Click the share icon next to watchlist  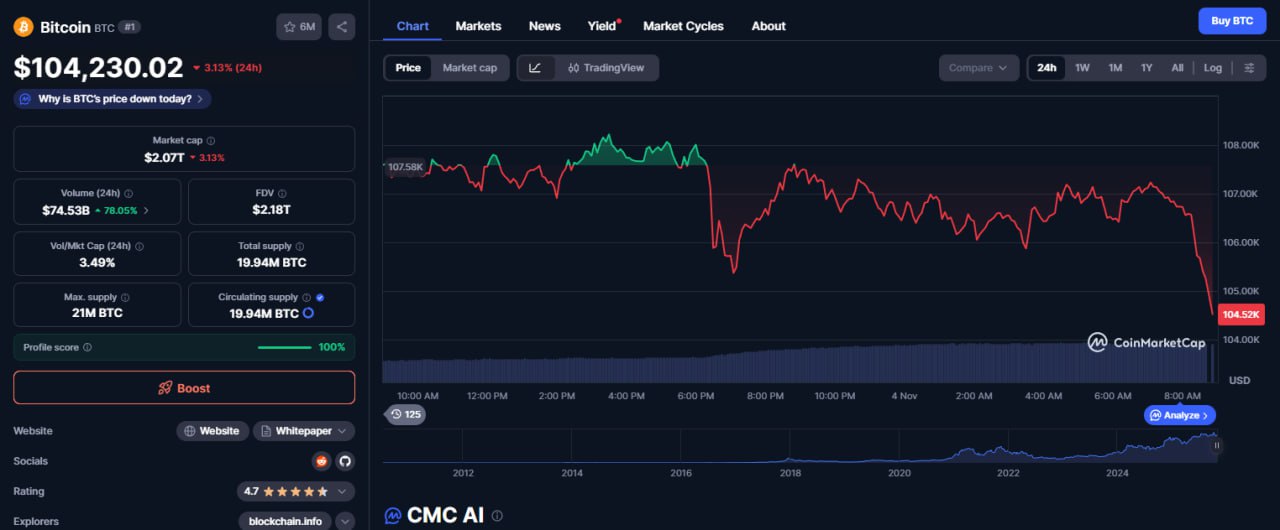[342, 27]
